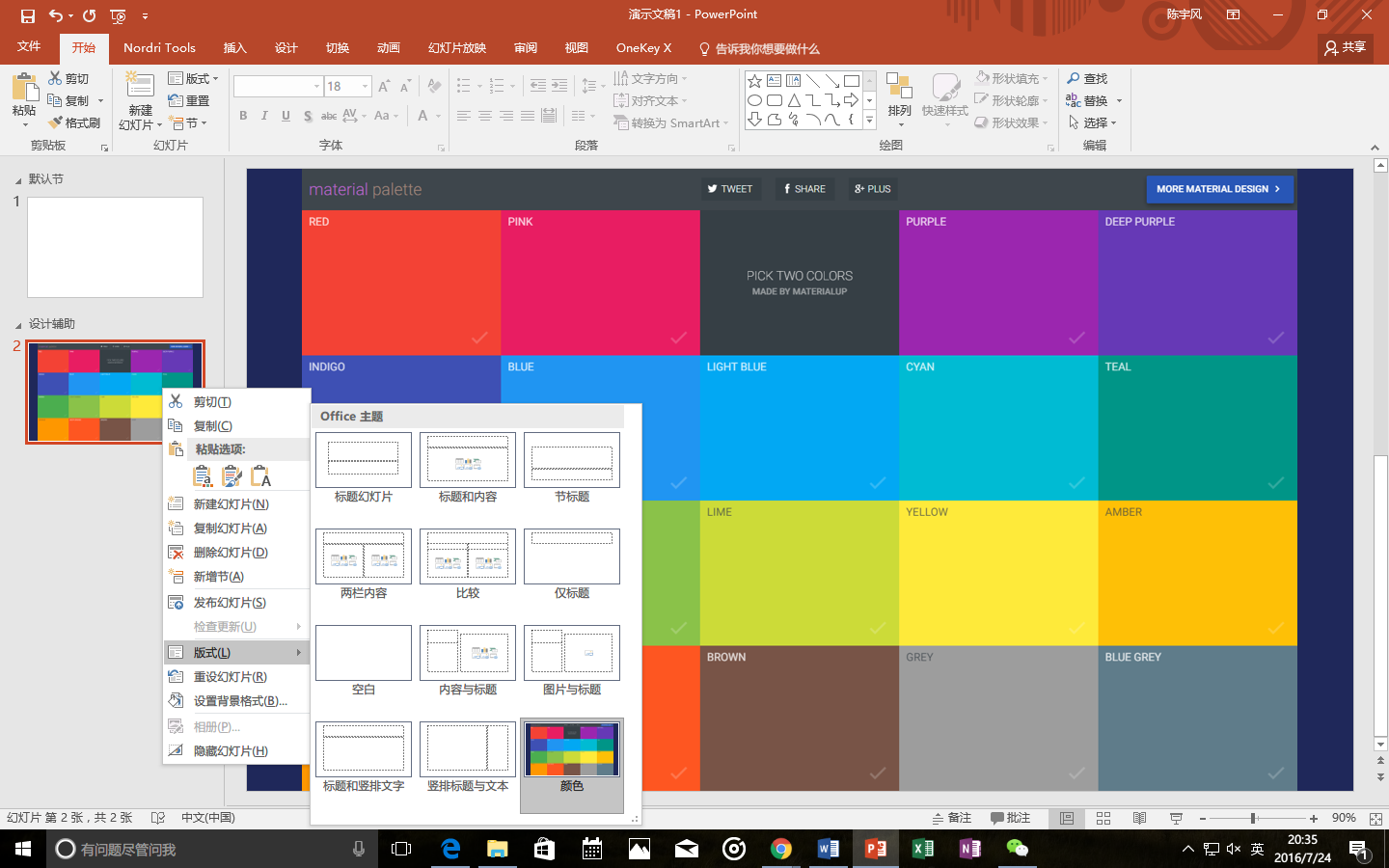Click Find (查找) in the editing group
This screenshot has width=1389, height=868.
coord(1087,79)
